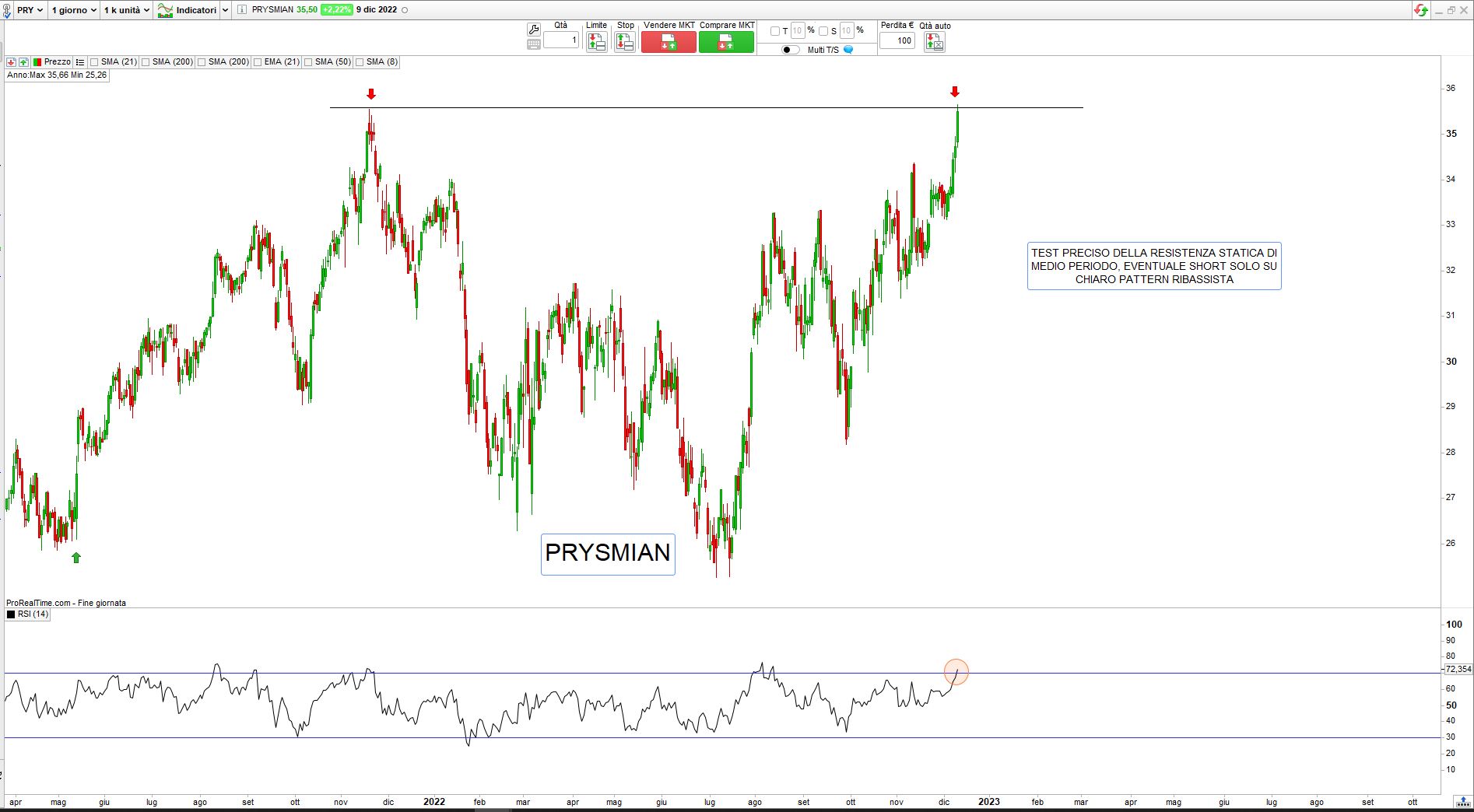
Task: Open the PRY ticker dropdown
Action: click(30, 10)
